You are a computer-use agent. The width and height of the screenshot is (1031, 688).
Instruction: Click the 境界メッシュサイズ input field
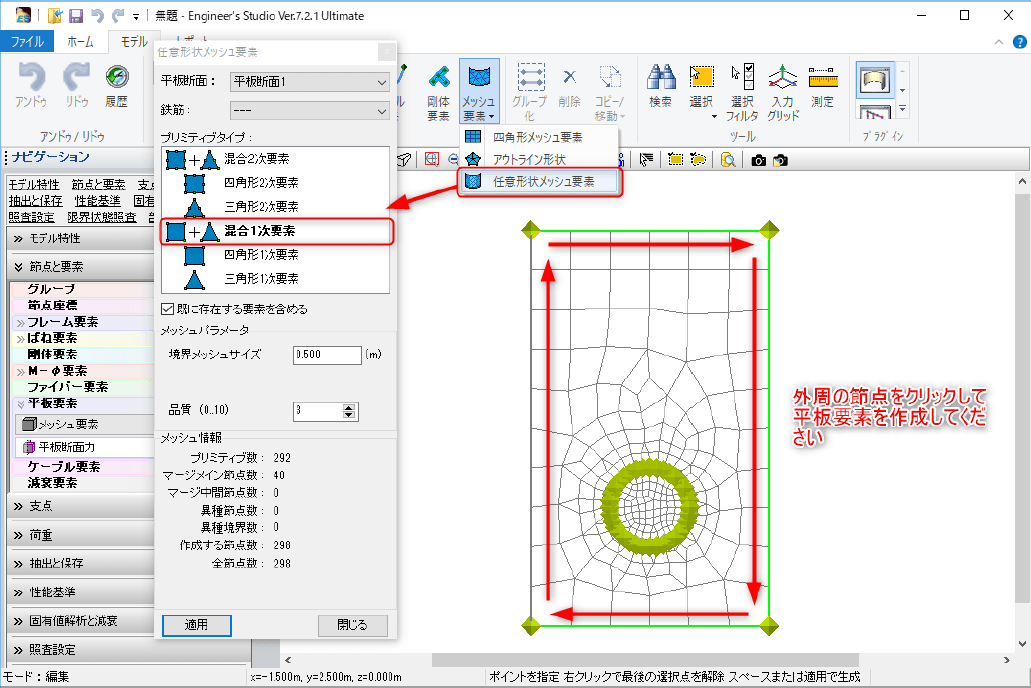[x=327, y=355]
